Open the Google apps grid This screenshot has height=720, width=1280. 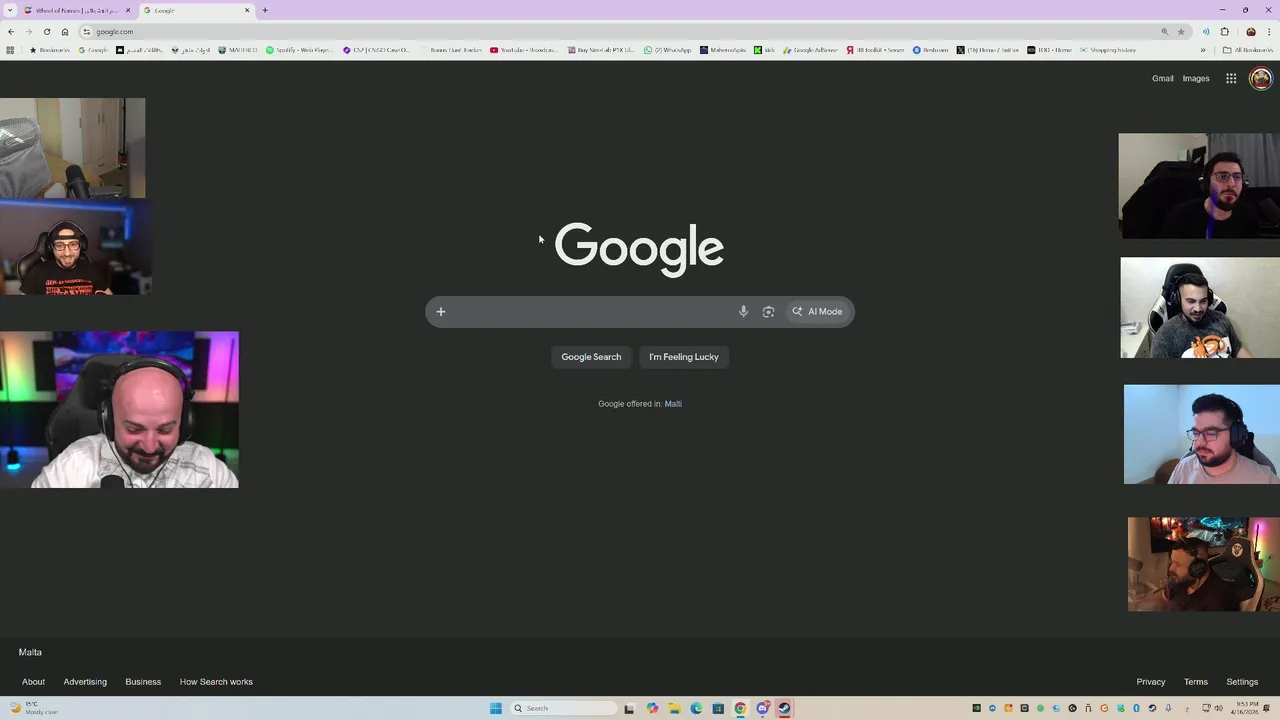point(1231,78)
